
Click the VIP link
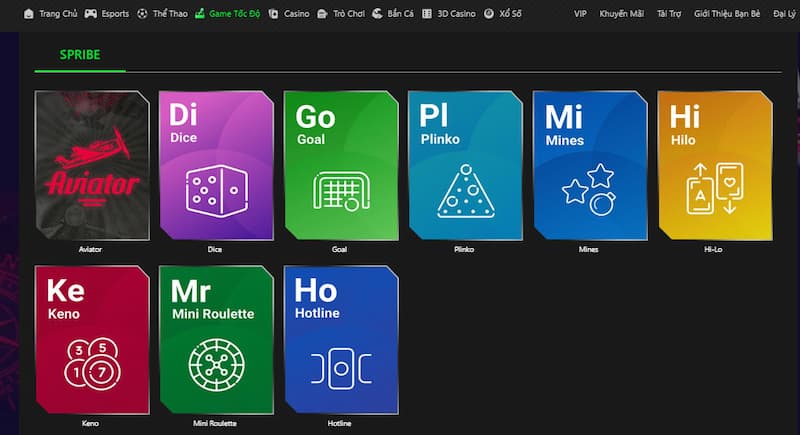click(581, 15)
